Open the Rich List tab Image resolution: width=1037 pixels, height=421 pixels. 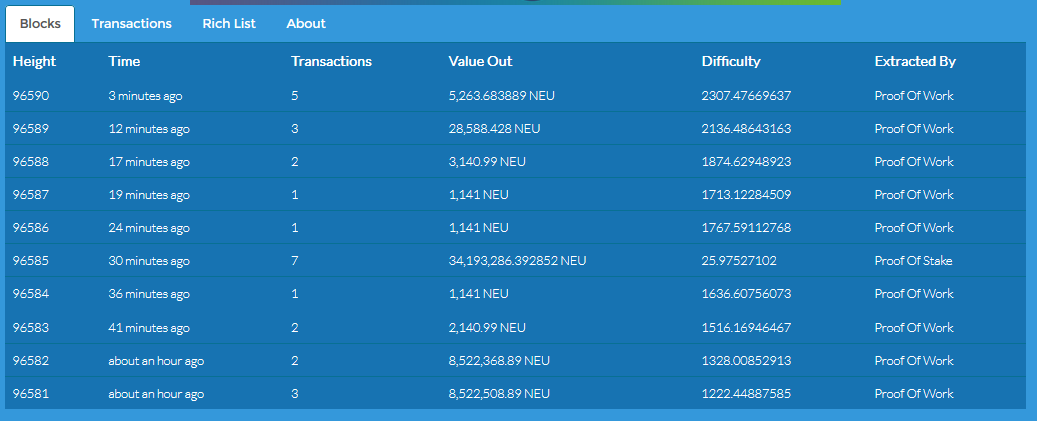pyautogui.click(x=229, y=24)
